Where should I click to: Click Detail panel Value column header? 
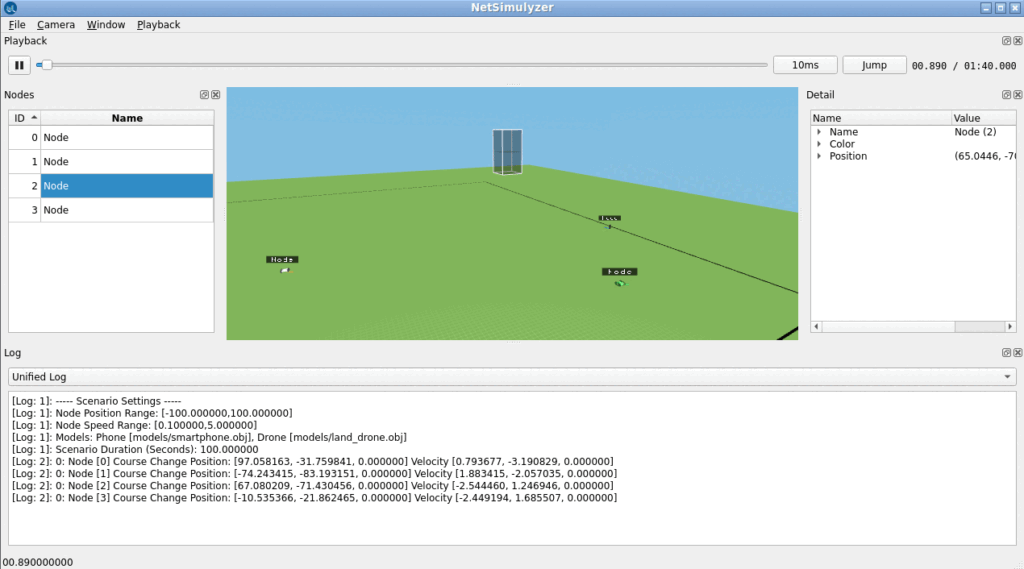[984, 118]
